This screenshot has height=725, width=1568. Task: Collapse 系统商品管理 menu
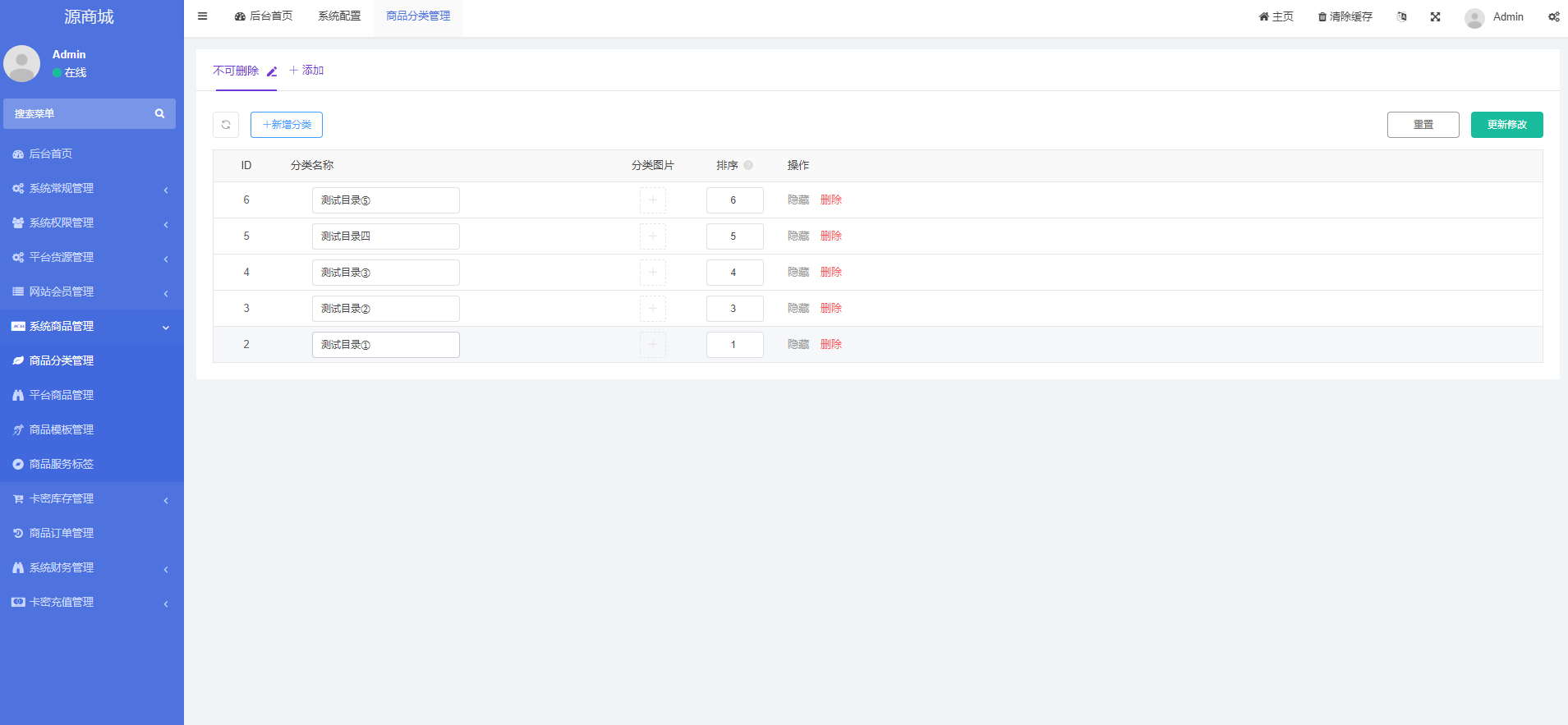[x=92, y=326]
